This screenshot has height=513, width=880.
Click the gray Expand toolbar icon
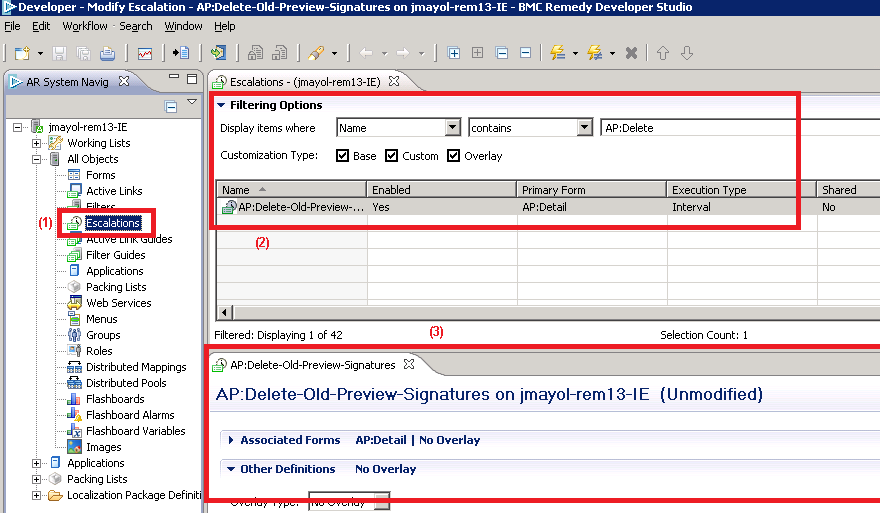point(478,53)
